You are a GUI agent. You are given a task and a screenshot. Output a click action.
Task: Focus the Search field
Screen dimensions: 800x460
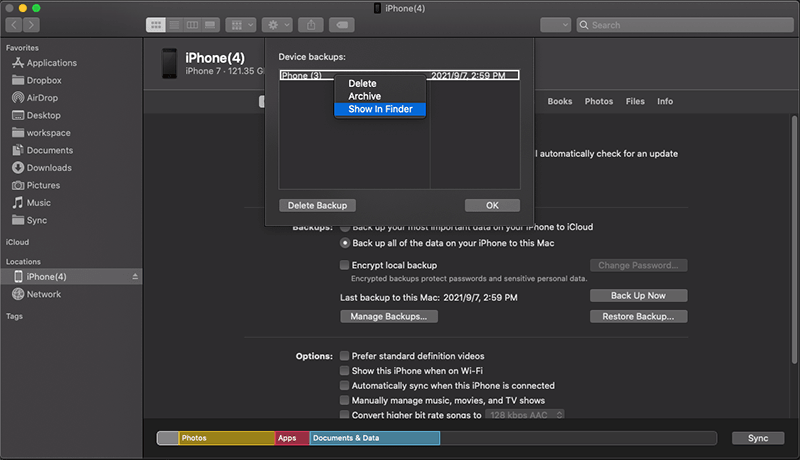685,25
